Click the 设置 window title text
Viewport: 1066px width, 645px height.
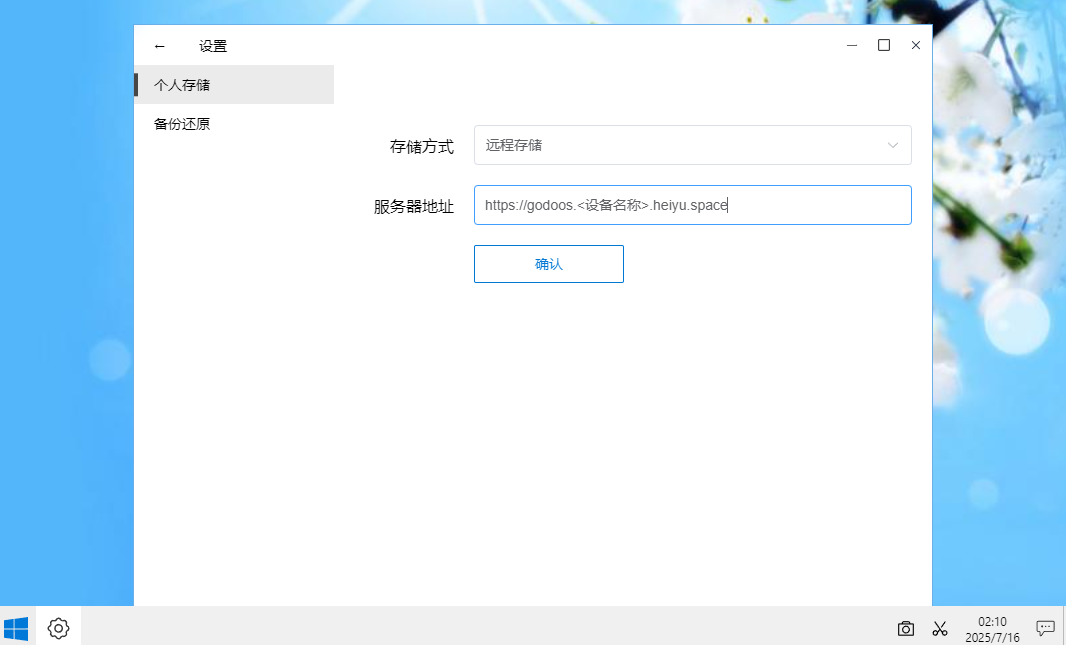point(213,46)
